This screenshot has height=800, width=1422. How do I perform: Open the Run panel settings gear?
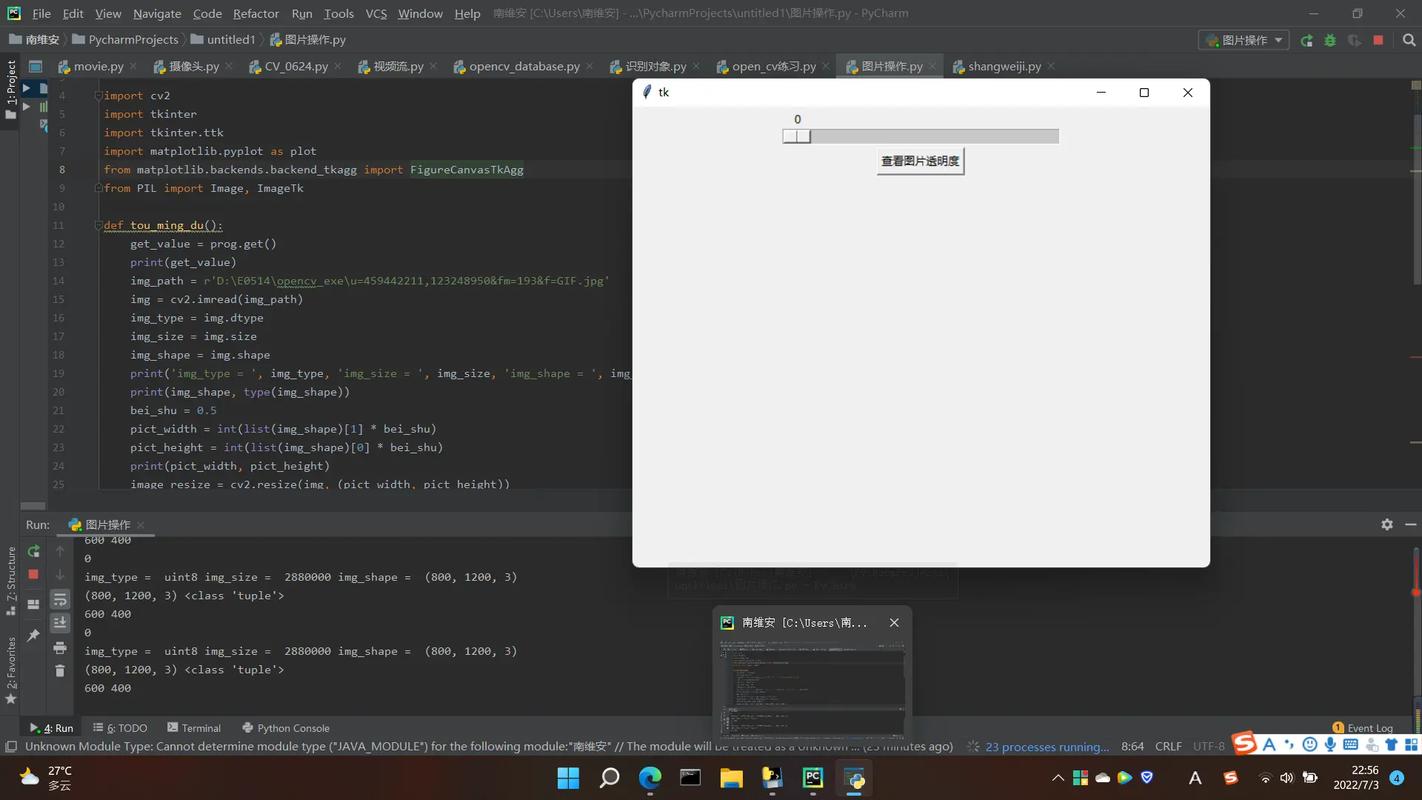click(1386, 524)
